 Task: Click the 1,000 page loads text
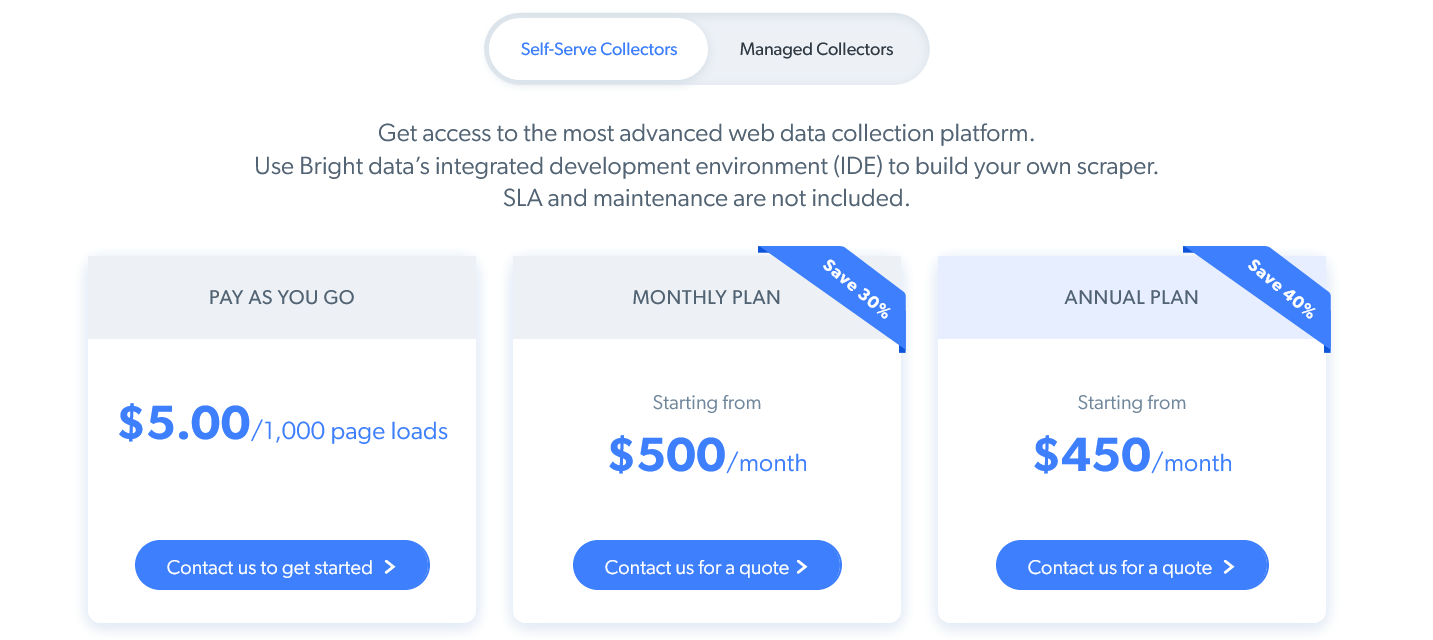[355, 431]
